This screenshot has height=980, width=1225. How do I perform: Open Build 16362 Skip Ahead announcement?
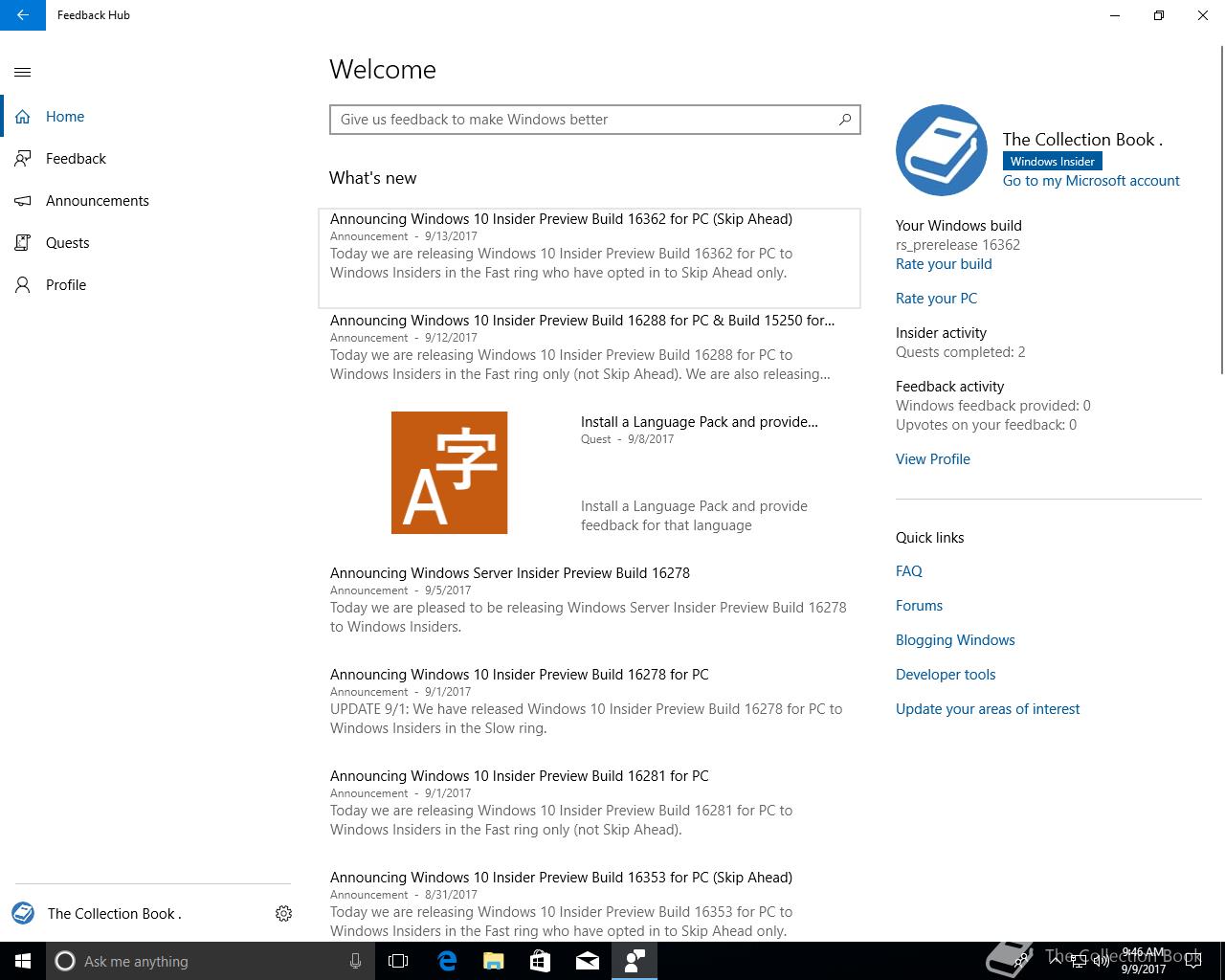[x=590, y=257]
